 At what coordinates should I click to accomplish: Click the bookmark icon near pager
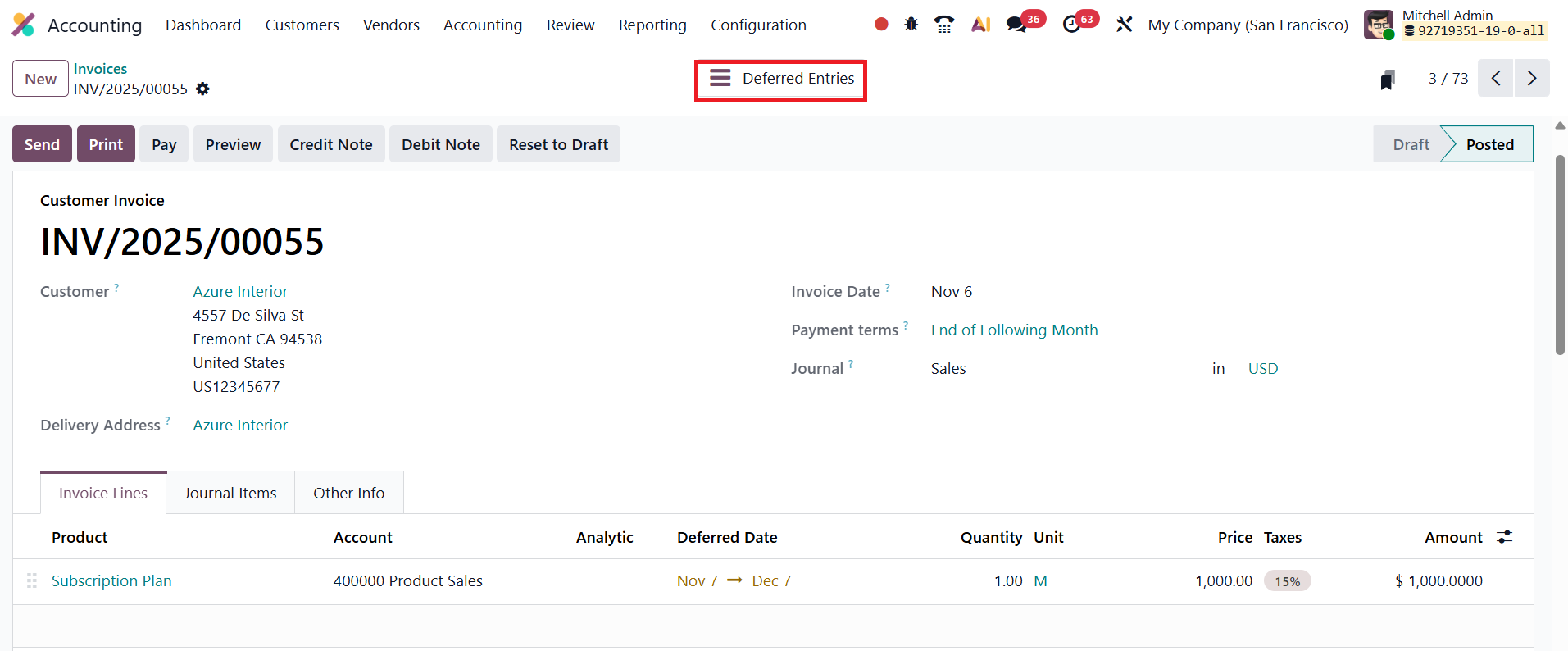click(1387, 80)
